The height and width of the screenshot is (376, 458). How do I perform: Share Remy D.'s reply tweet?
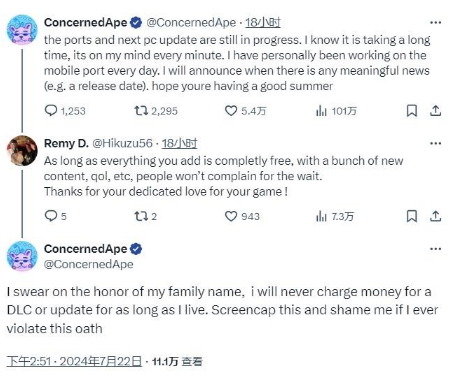pyautogui.click(x=435, y=216)
